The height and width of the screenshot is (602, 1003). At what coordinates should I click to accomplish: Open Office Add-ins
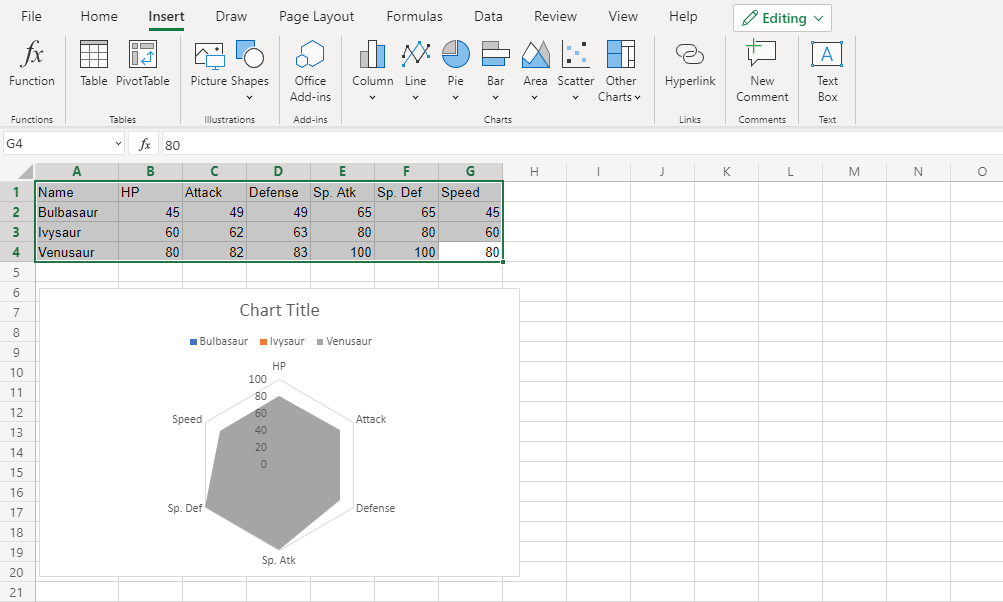pyautogui.click(x=310, y=71)
